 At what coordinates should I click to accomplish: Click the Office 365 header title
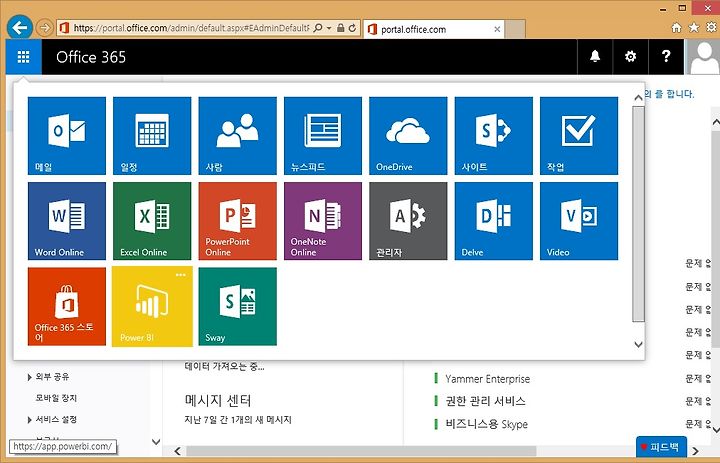pos(91,57)
